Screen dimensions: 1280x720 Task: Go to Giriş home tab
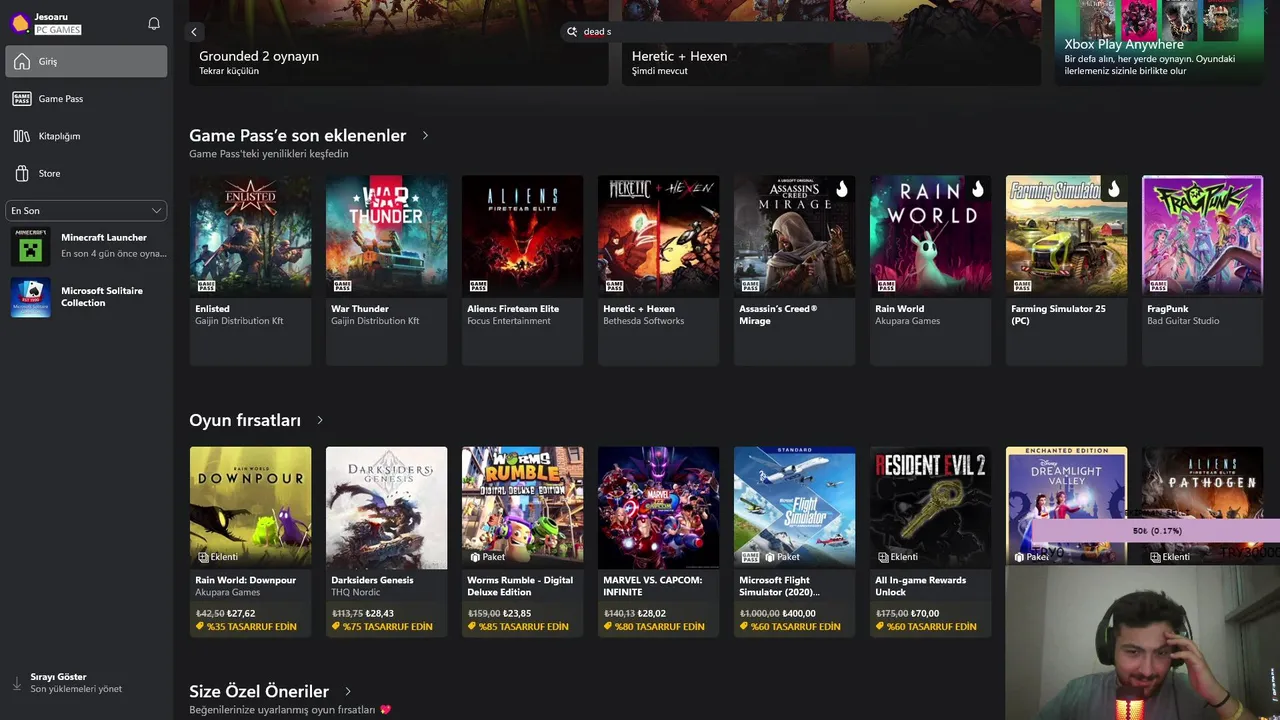tap(86, 61)
